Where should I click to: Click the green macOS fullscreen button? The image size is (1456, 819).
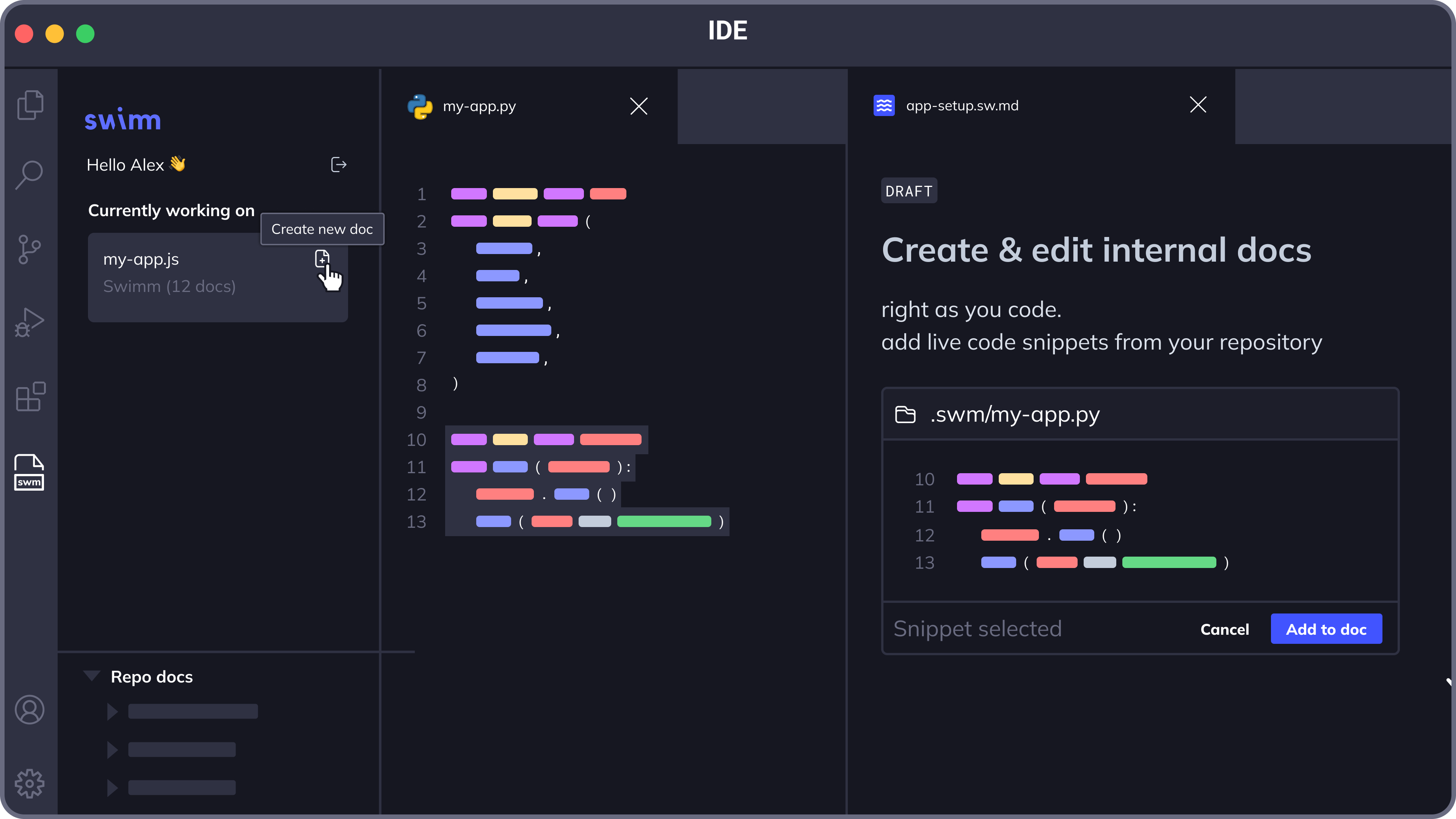point(85,34)
